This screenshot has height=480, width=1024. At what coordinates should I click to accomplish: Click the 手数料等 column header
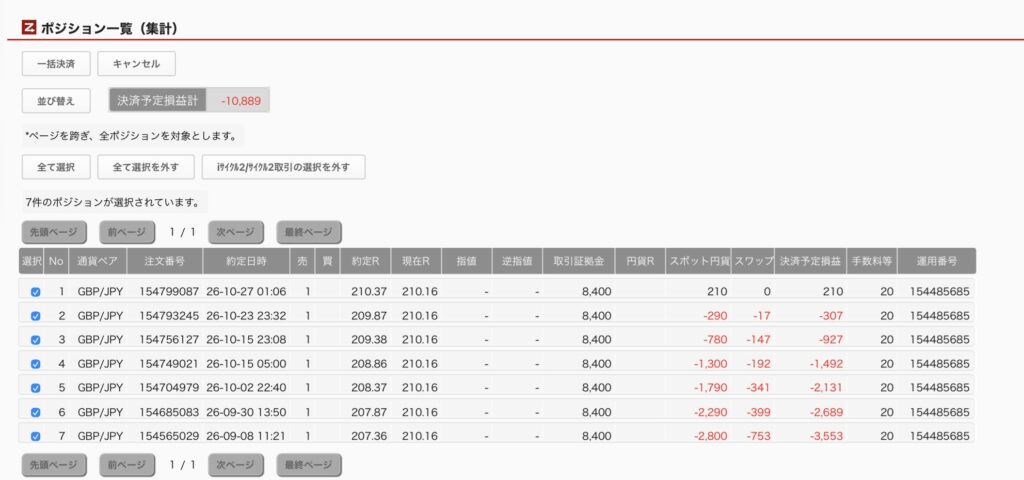coord(872,261)
